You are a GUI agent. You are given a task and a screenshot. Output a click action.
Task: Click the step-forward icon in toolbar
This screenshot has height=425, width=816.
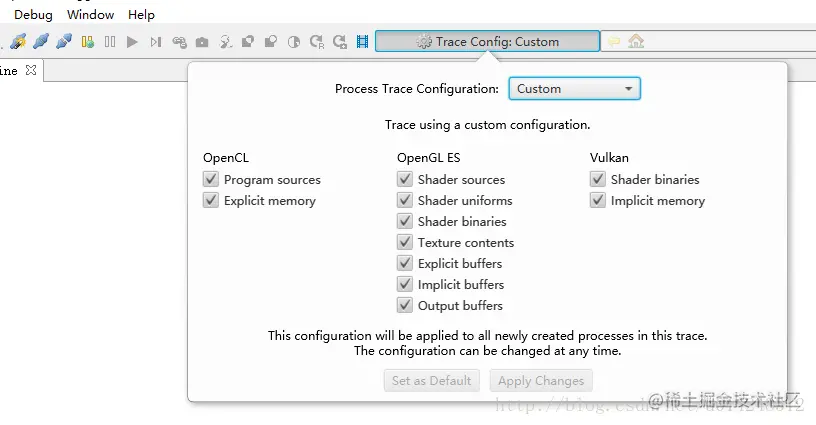[155, 42]
